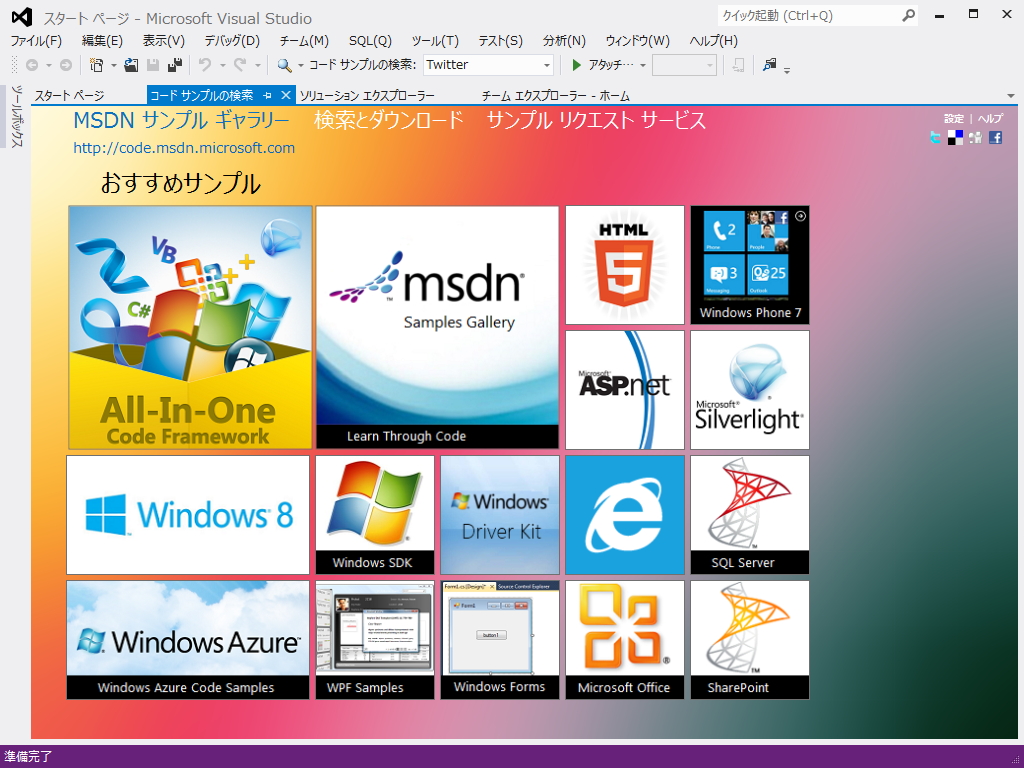1024x768 pixels.
Task: Click the Digg share icon in the header
Action: (975, 137)
